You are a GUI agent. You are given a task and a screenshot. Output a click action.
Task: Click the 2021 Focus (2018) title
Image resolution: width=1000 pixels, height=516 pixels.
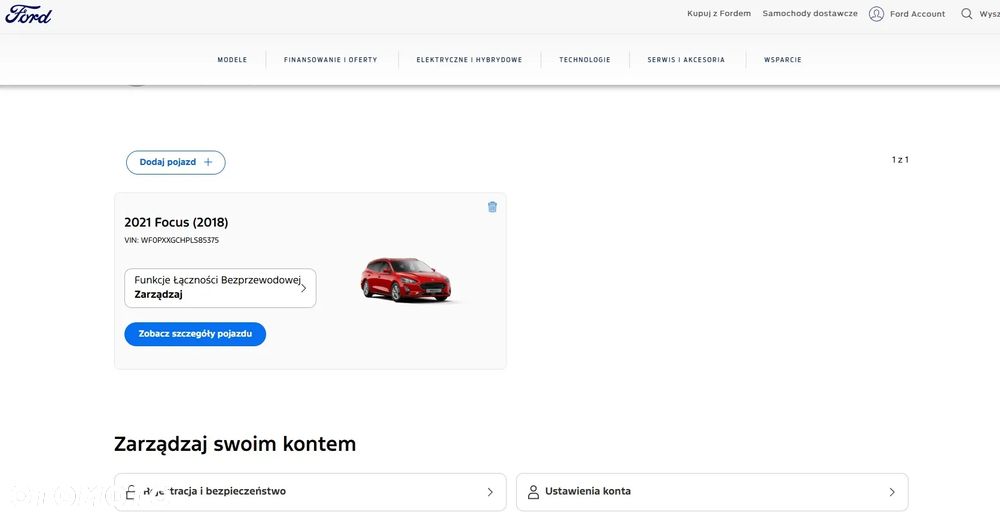tap(176, 223)
